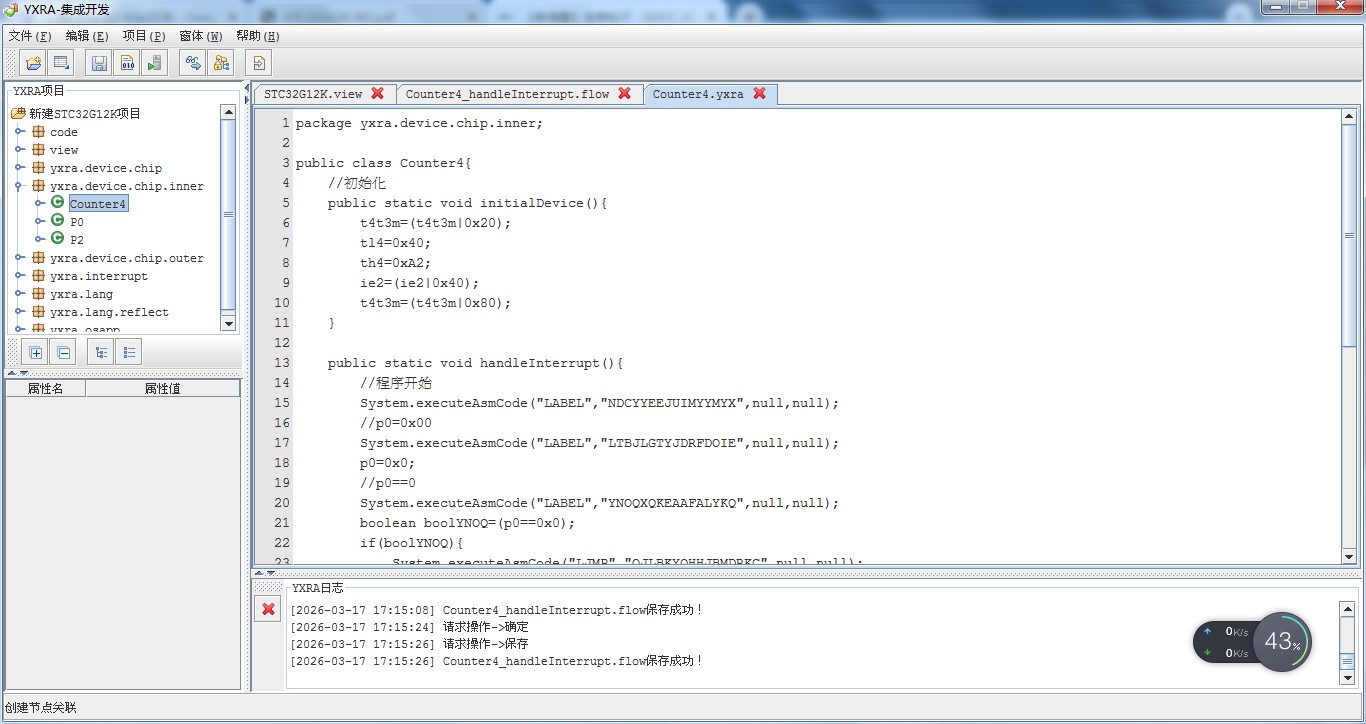Click the list-view layout icon below the tree
Viewport: 1366px width, 724px height.
(129, 352)
